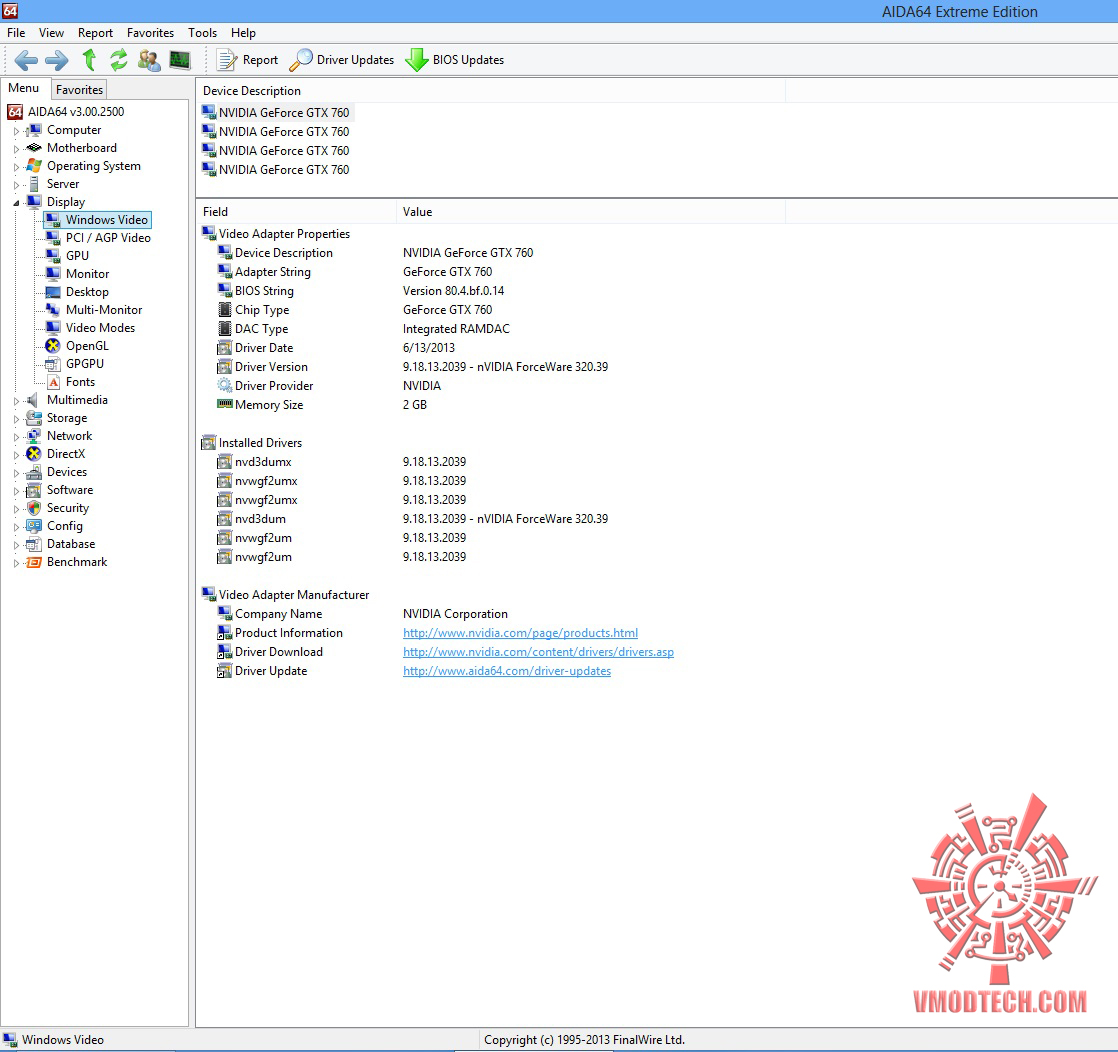The width and height of the screenshot is (1118, 1052).
Task: Click the Installed Drivers section icon
Action: 208,443
